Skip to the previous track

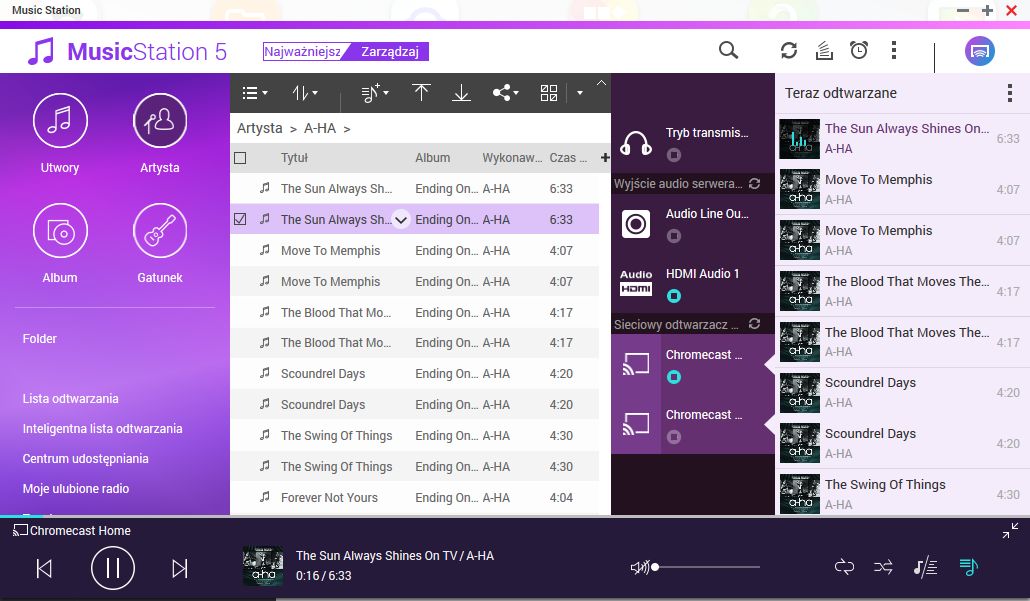(44, 568)
